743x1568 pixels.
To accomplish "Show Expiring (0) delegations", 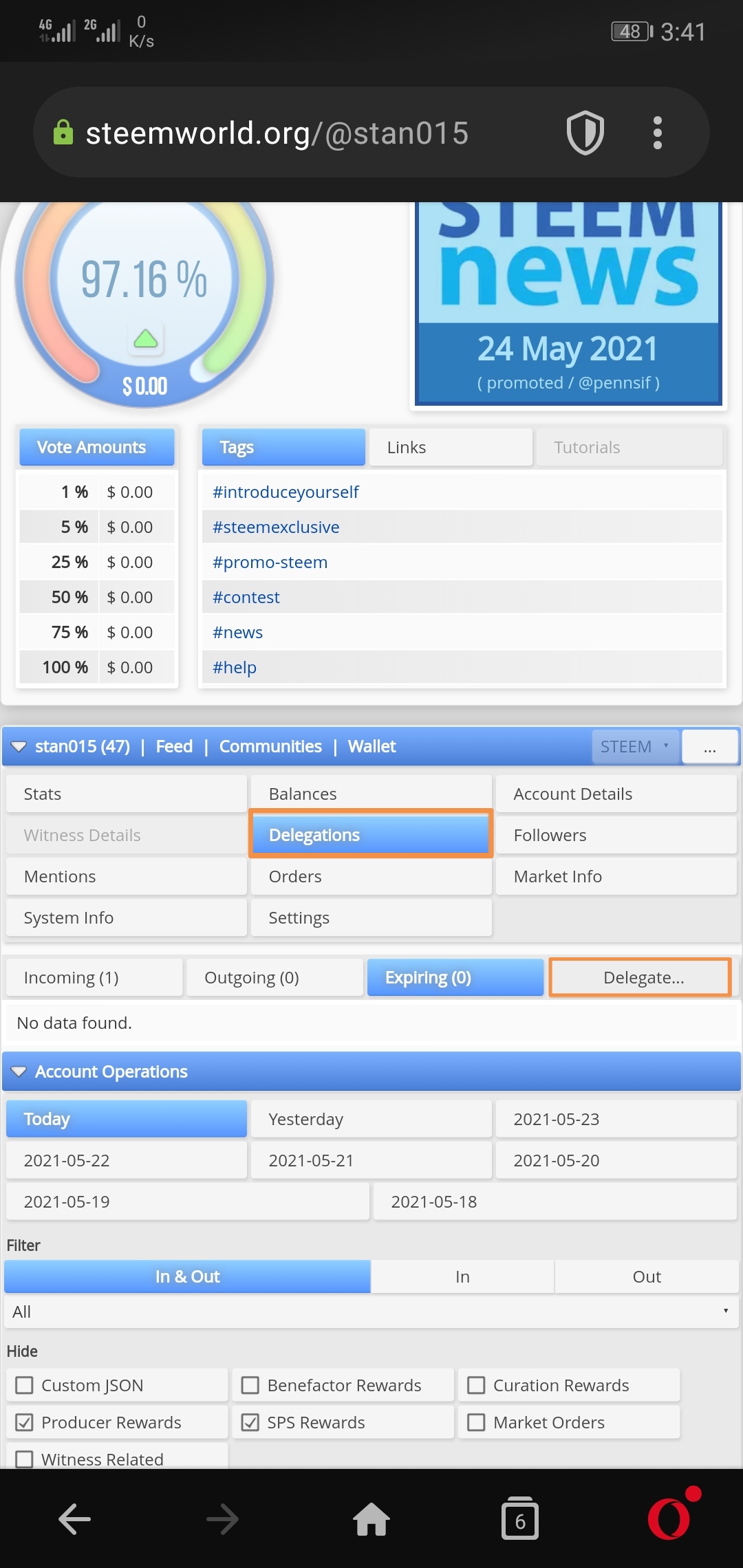I will [455, 977].
